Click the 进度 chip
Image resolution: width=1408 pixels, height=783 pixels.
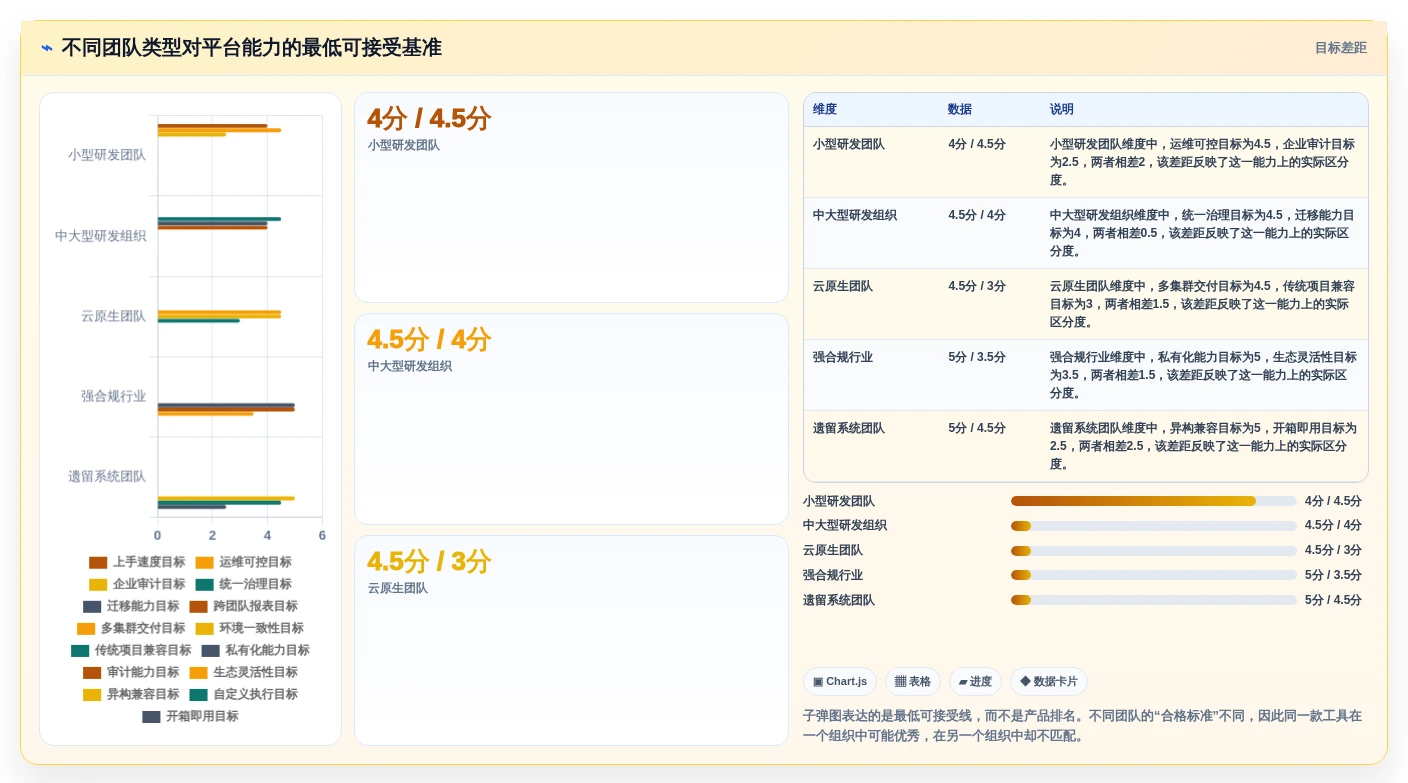(x=975, y=682)
